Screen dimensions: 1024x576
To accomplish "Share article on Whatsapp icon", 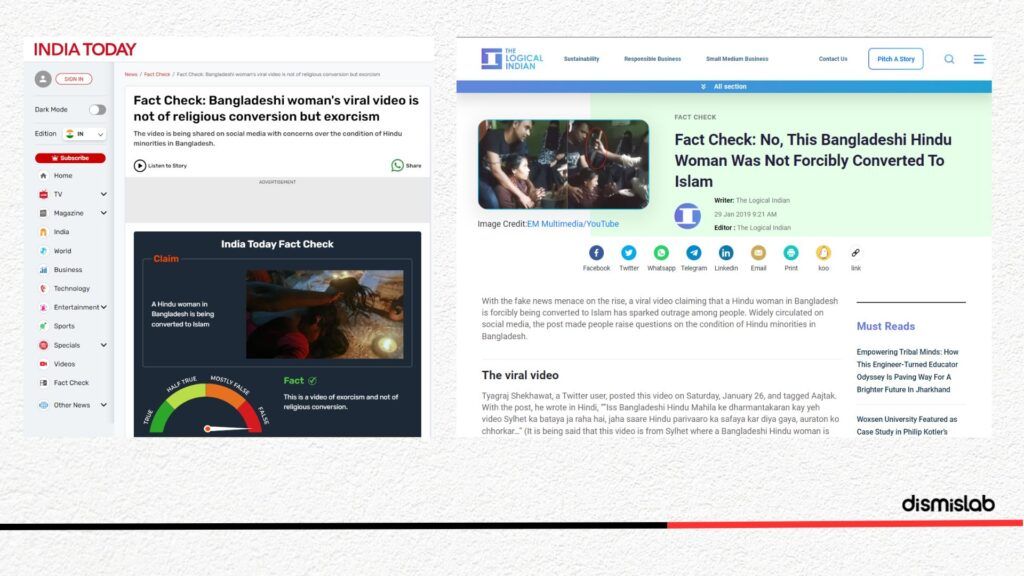I will pos(661,253).
